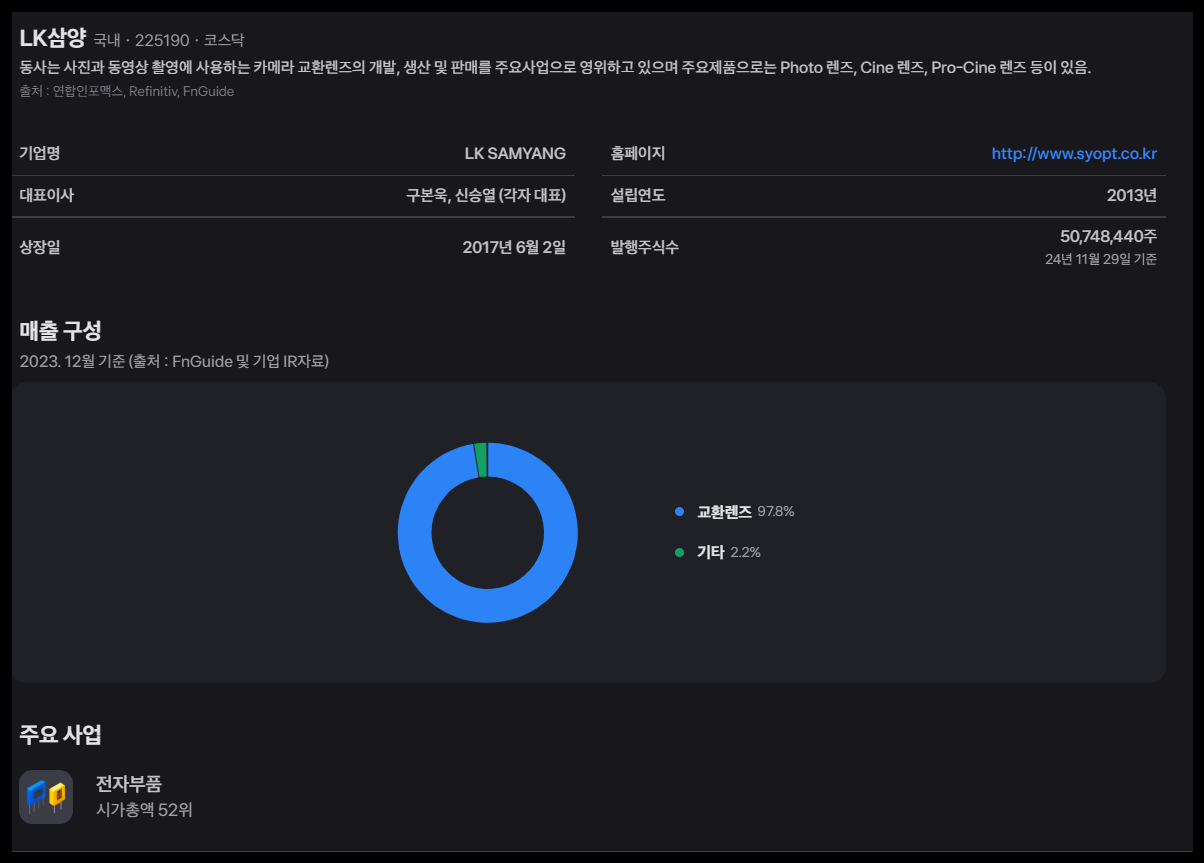Click the green 기타 donut chart slice
Viewport: 1204px width, 863px height.
click(481, 459)
